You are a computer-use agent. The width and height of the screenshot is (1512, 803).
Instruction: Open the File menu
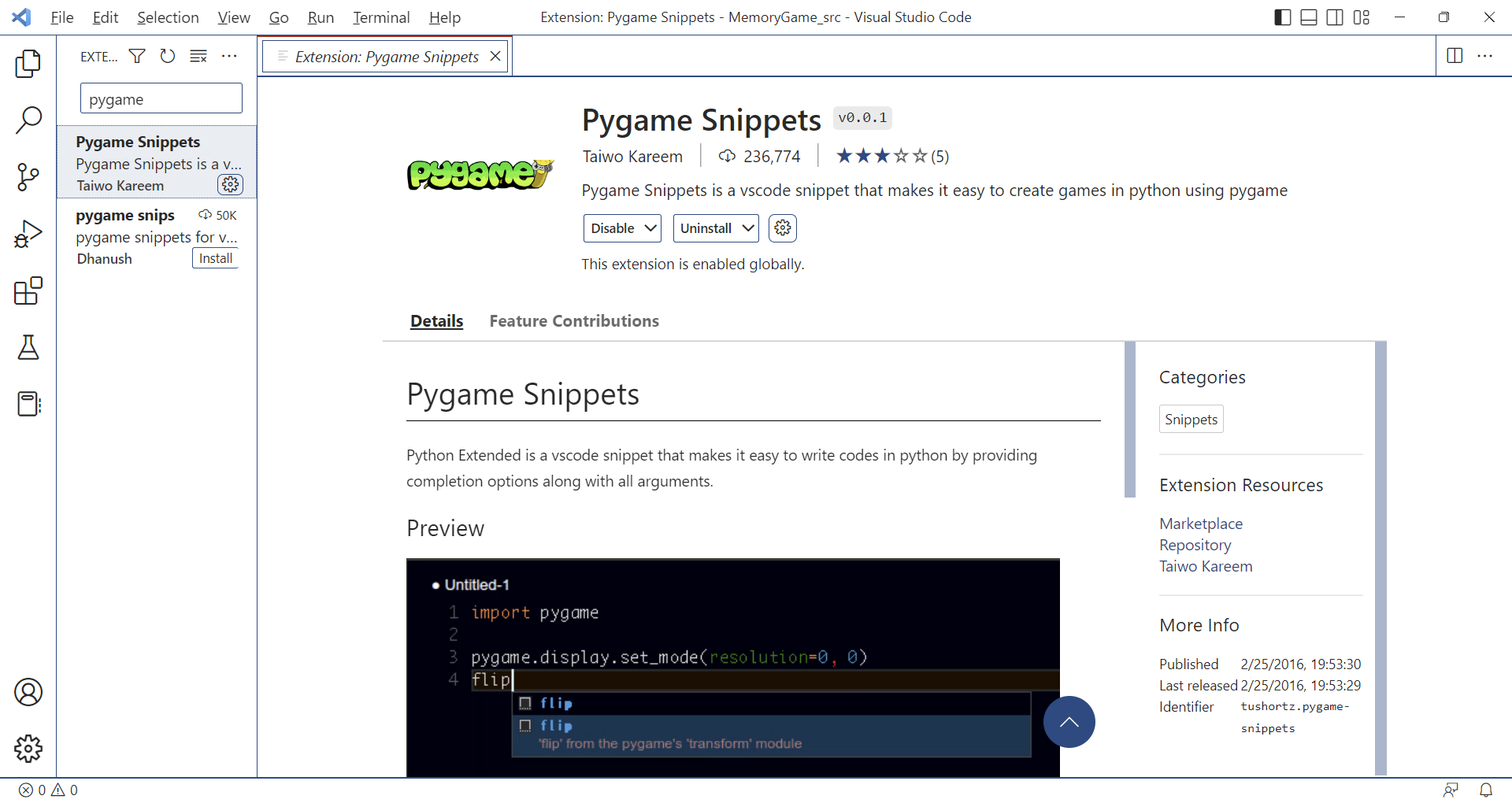click(61, 17)
